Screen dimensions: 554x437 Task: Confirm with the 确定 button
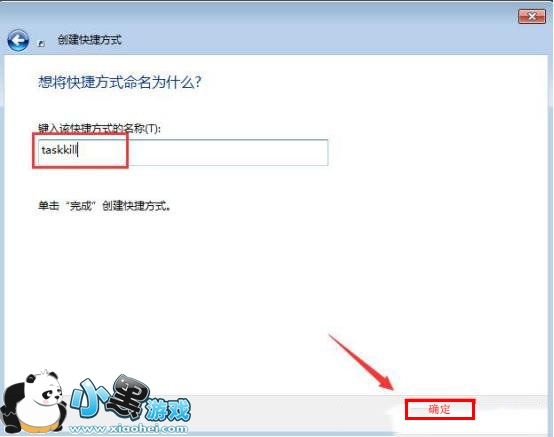tap(440, 409)
